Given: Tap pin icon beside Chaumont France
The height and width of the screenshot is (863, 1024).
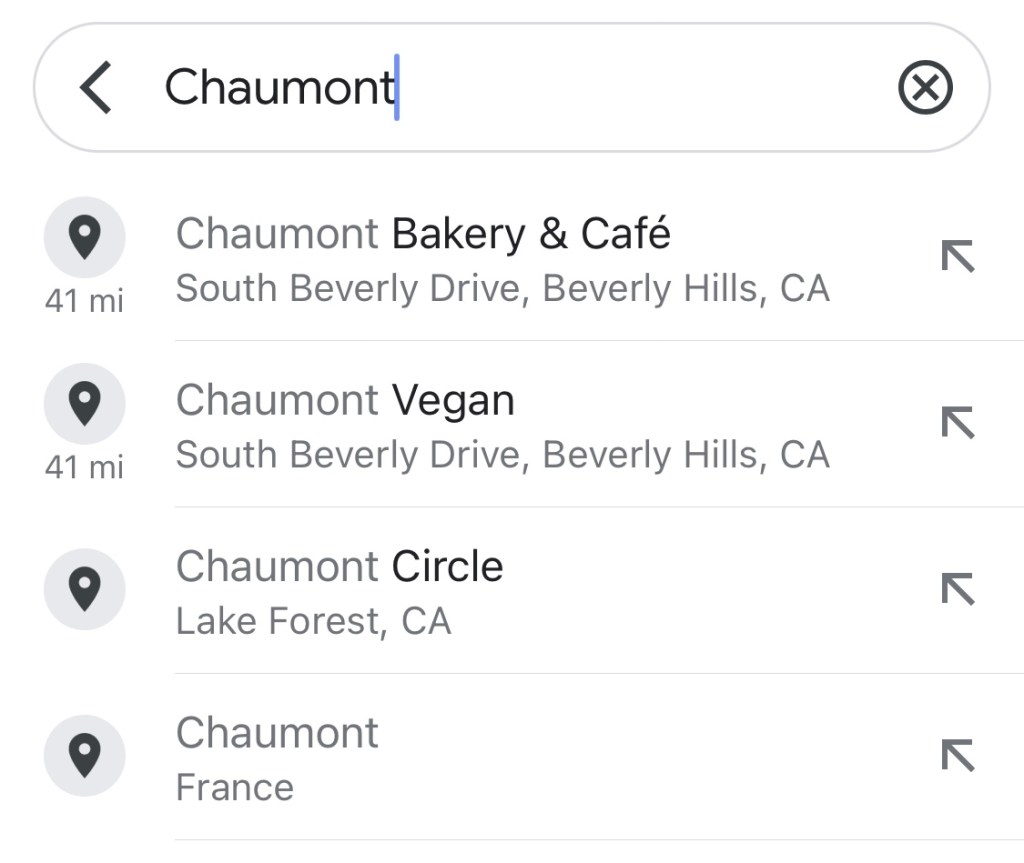Looking at the screenshot, I should (85, 756).
